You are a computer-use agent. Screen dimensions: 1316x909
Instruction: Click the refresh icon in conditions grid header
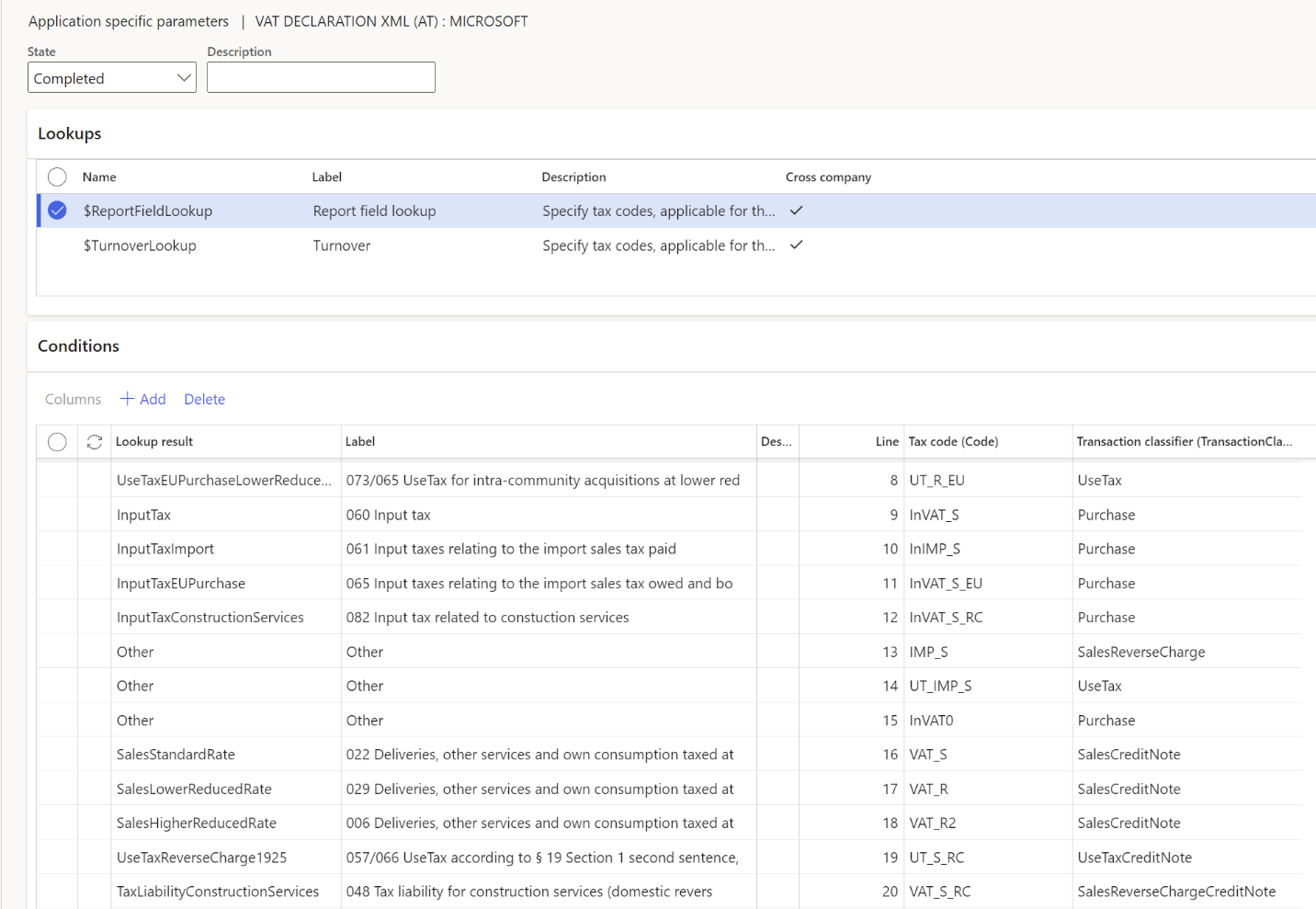pyautogui.click(x=94, y=442)
